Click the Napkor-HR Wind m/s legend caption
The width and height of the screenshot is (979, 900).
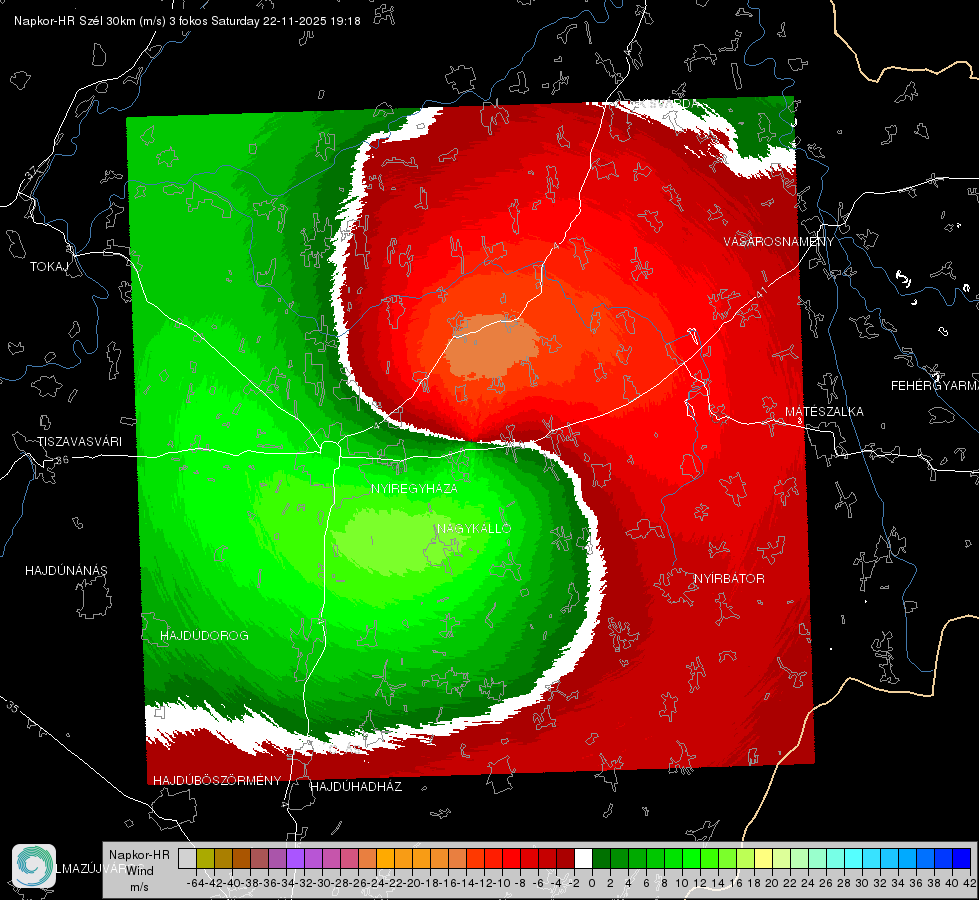pos(139,871)
